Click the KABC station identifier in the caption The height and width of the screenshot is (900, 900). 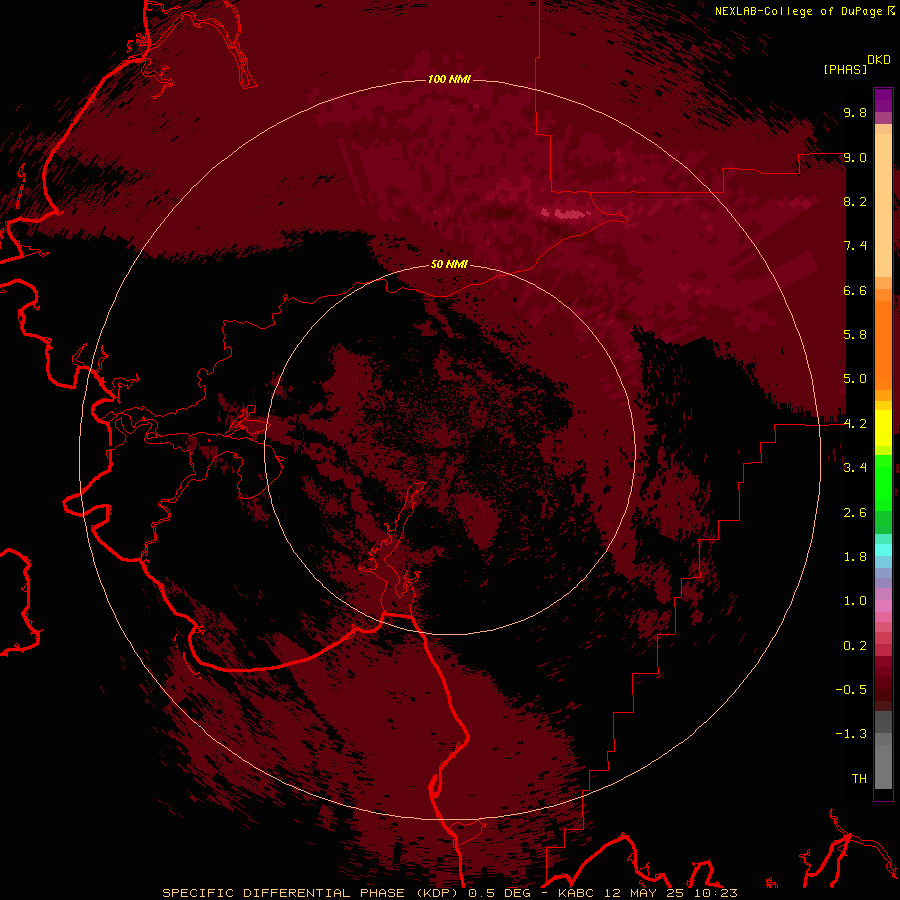click(576, 893)
